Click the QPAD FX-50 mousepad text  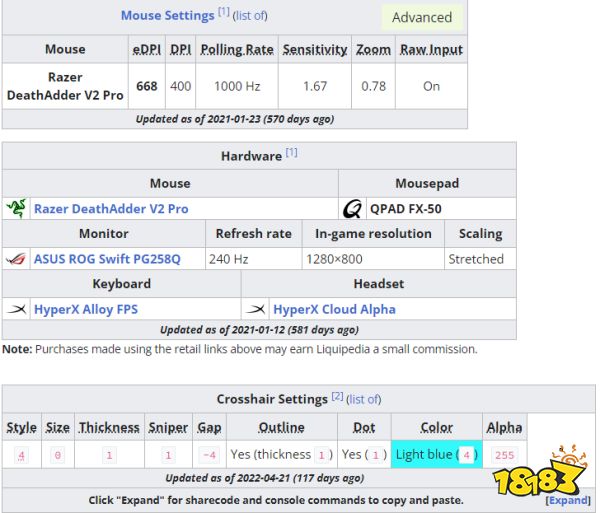406,209
